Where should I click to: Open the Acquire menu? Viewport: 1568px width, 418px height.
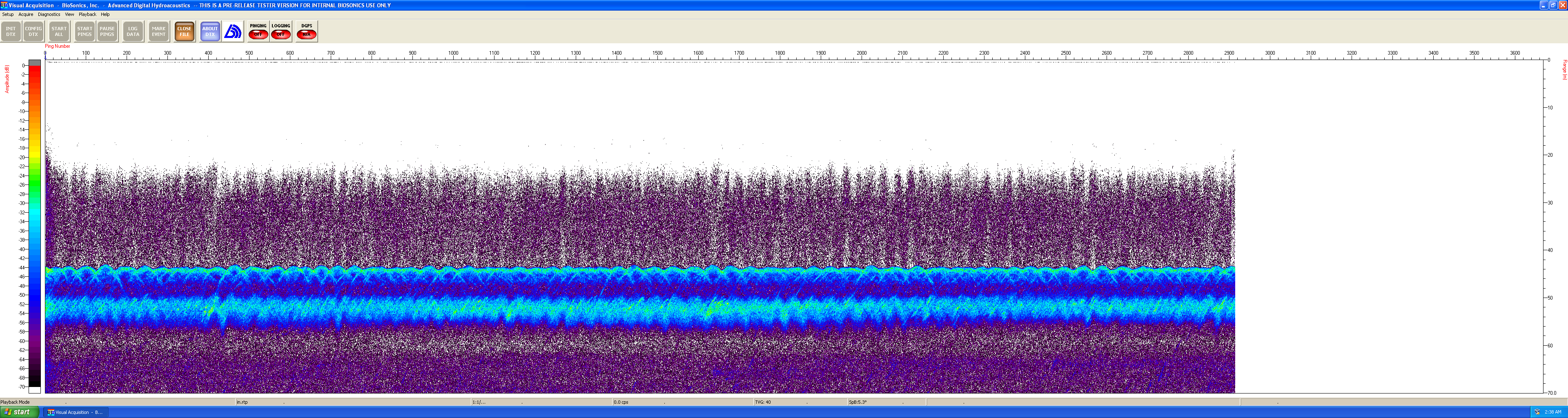pos(26,15)
